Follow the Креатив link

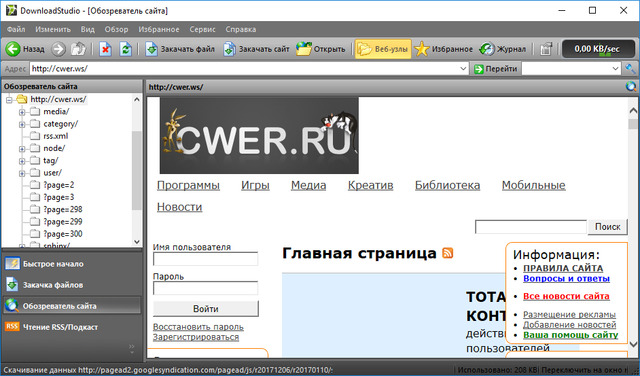pos(370,185)
